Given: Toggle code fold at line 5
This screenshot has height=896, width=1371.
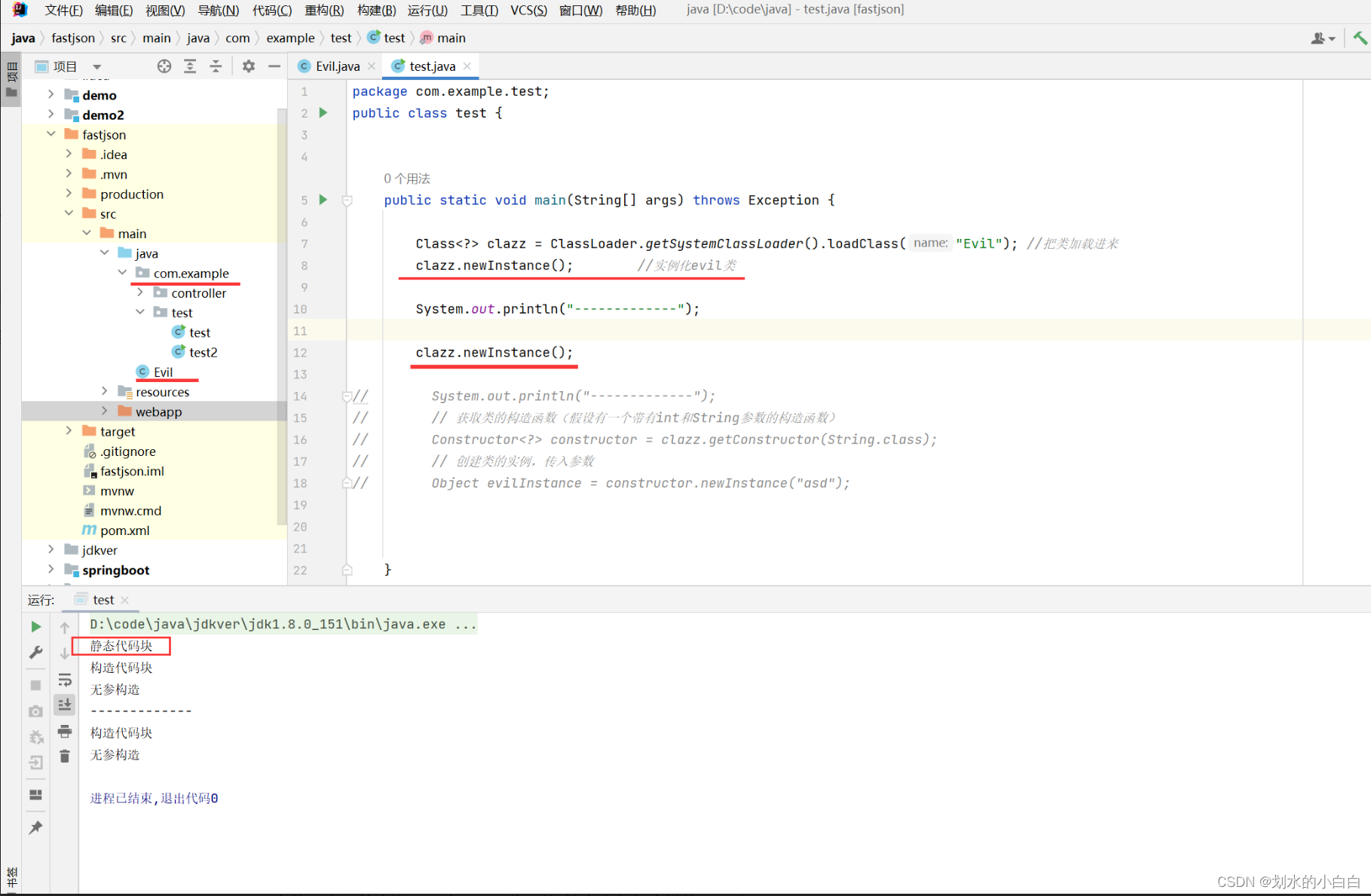Looking at the screenshot, I should click(x=347, y=200).
